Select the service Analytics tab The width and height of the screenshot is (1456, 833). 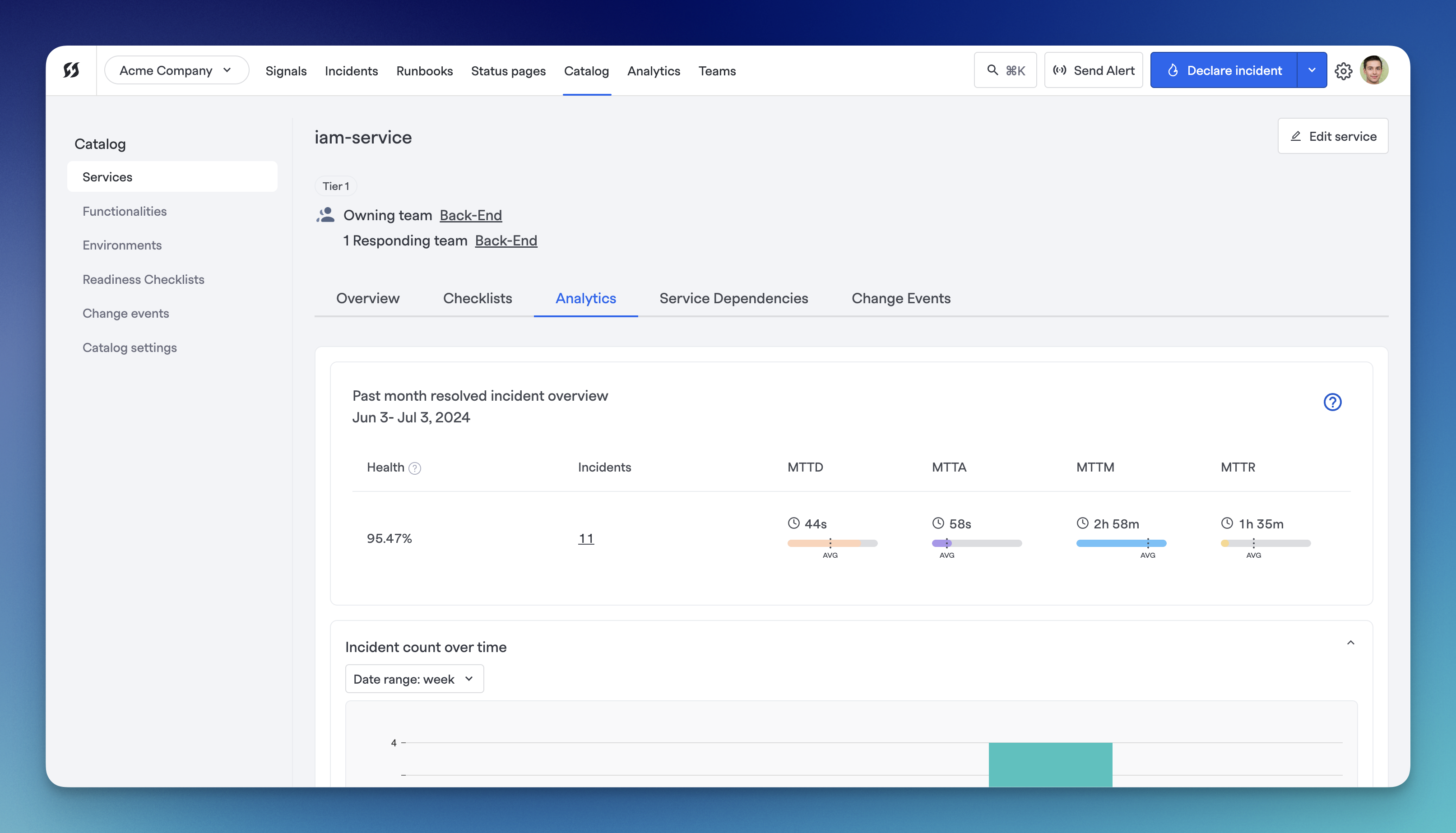tap(586, 298)
